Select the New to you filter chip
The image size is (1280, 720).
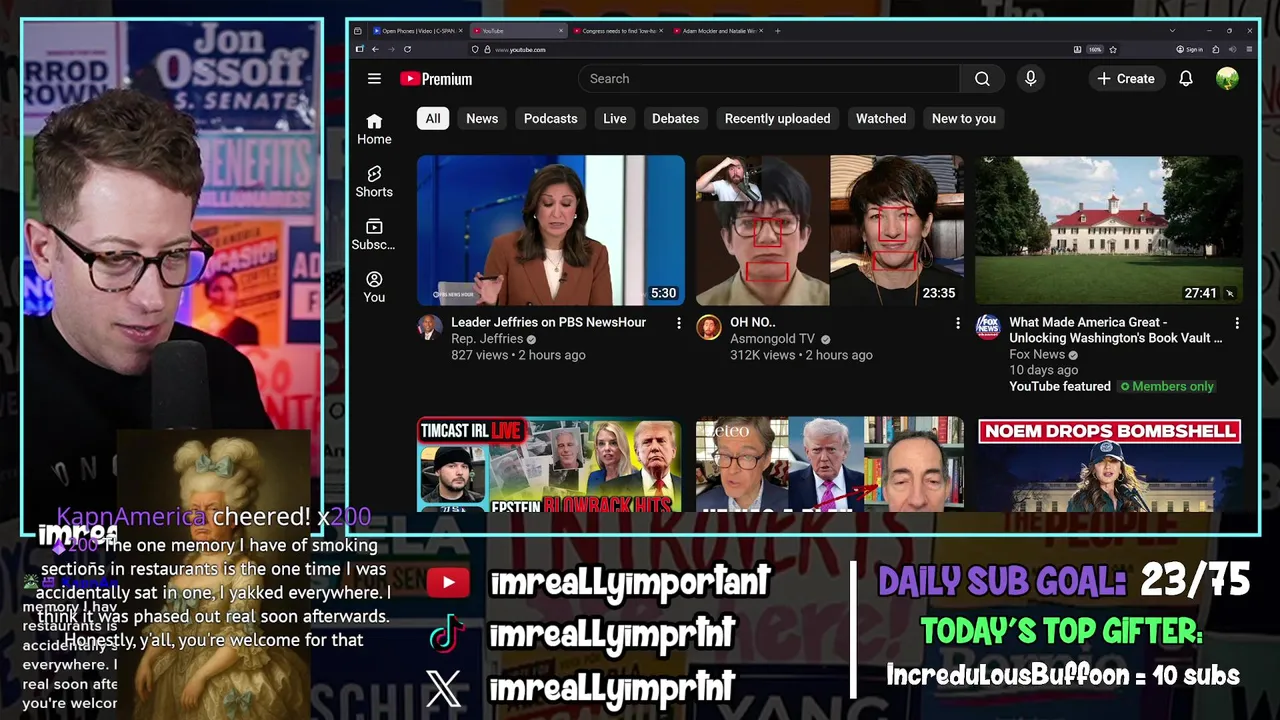coord(964,118)
